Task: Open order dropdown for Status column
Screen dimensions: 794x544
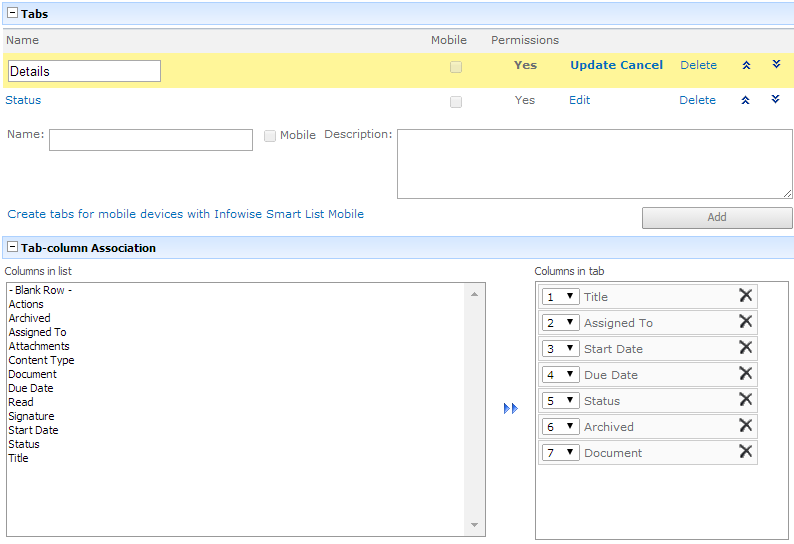Action: [x=561, y=400]
